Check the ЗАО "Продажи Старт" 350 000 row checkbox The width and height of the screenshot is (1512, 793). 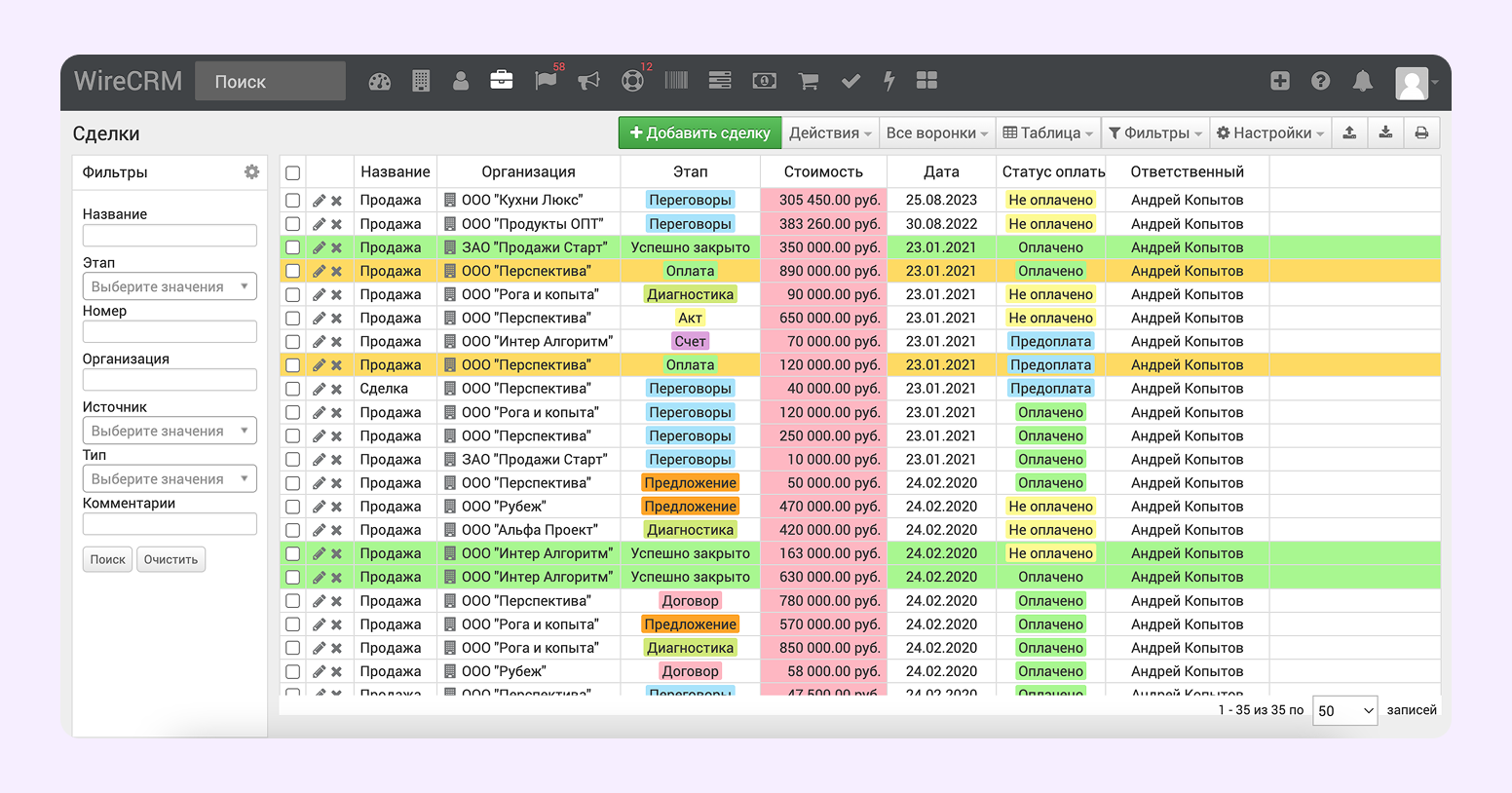(x=292, y=247)
